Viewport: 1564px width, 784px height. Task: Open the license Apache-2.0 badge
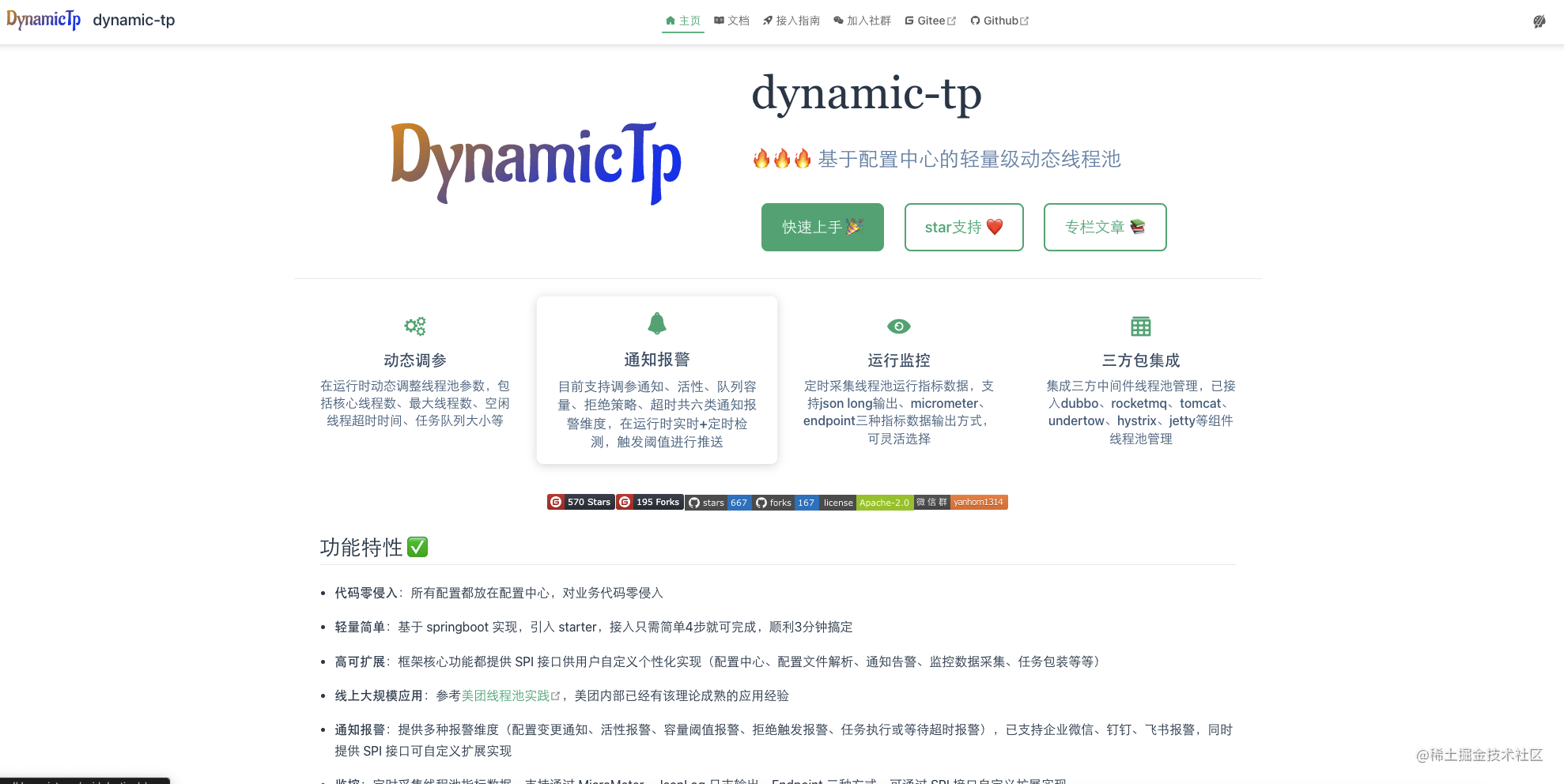[866, 503]
